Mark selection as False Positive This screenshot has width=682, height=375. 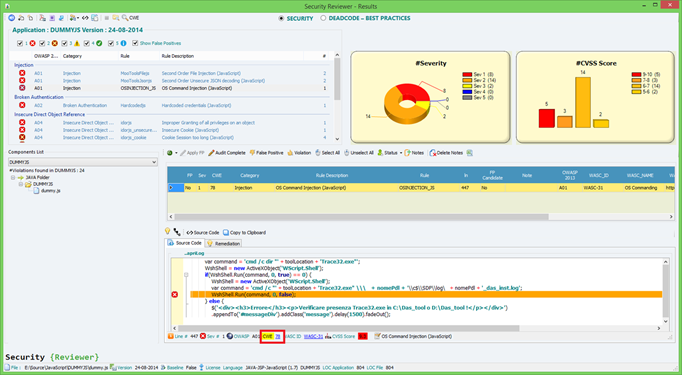[x=266, y=153]
